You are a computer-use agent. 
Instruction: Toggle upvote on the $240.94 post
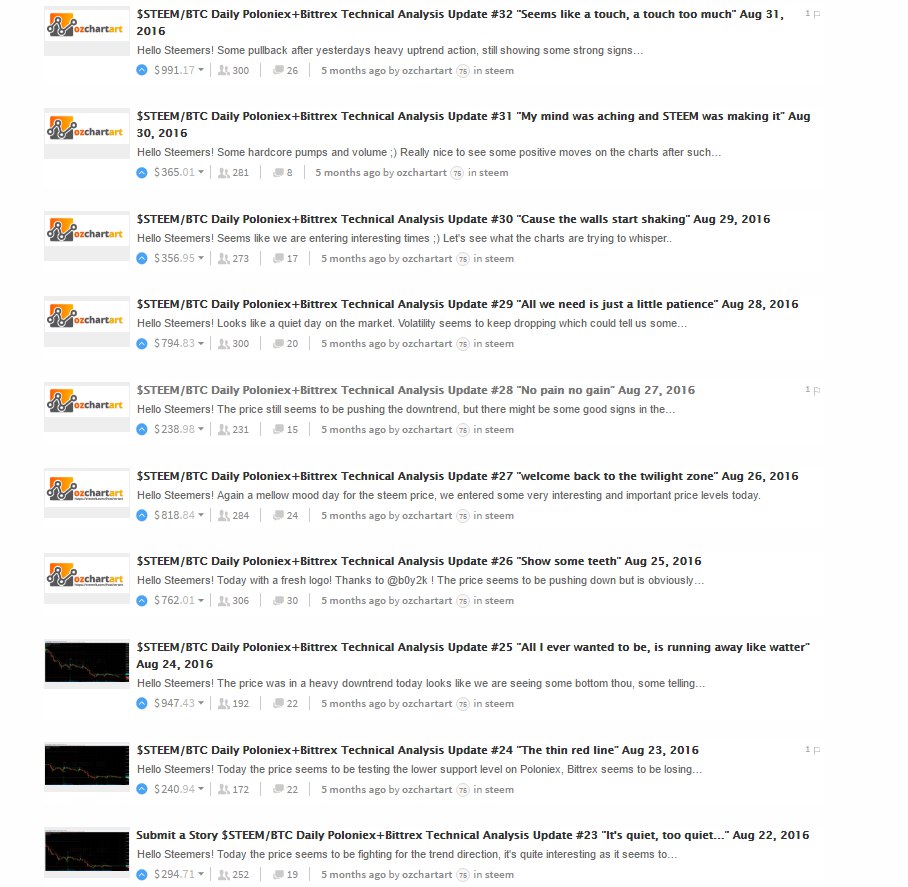click(142, 789)
